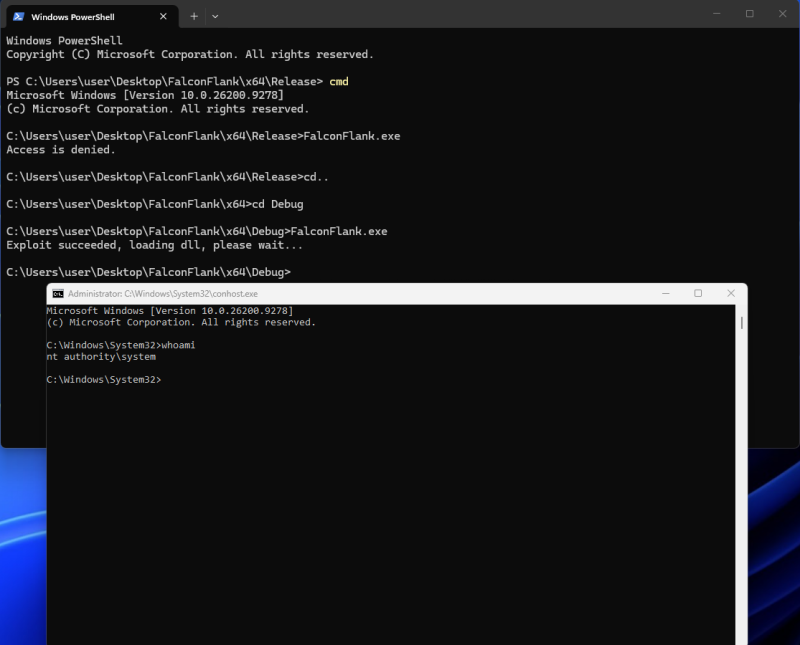Maximize the conhost.exe window

pos(698,293)
